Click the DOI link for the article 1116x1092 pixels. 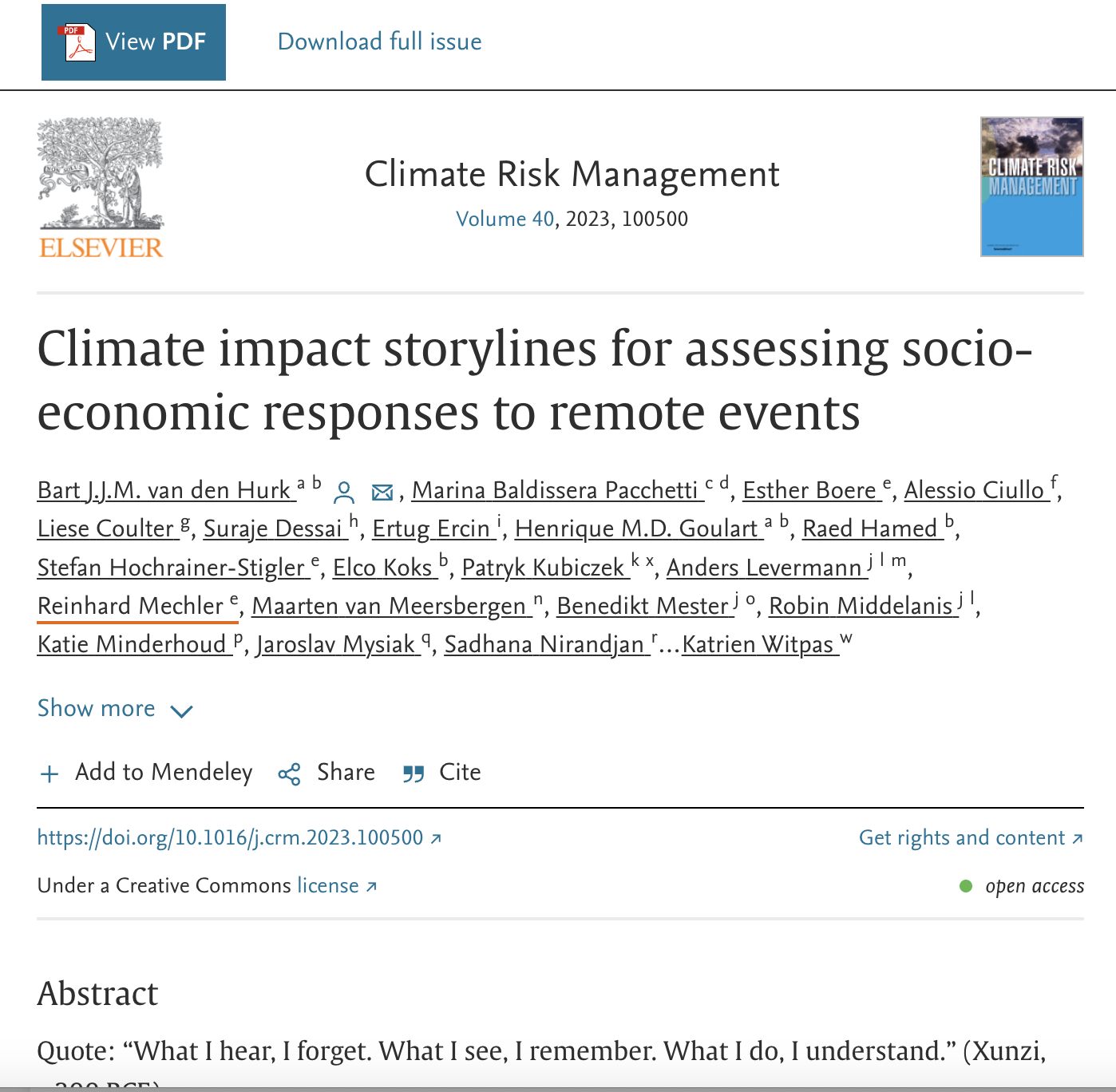[232, 838]
